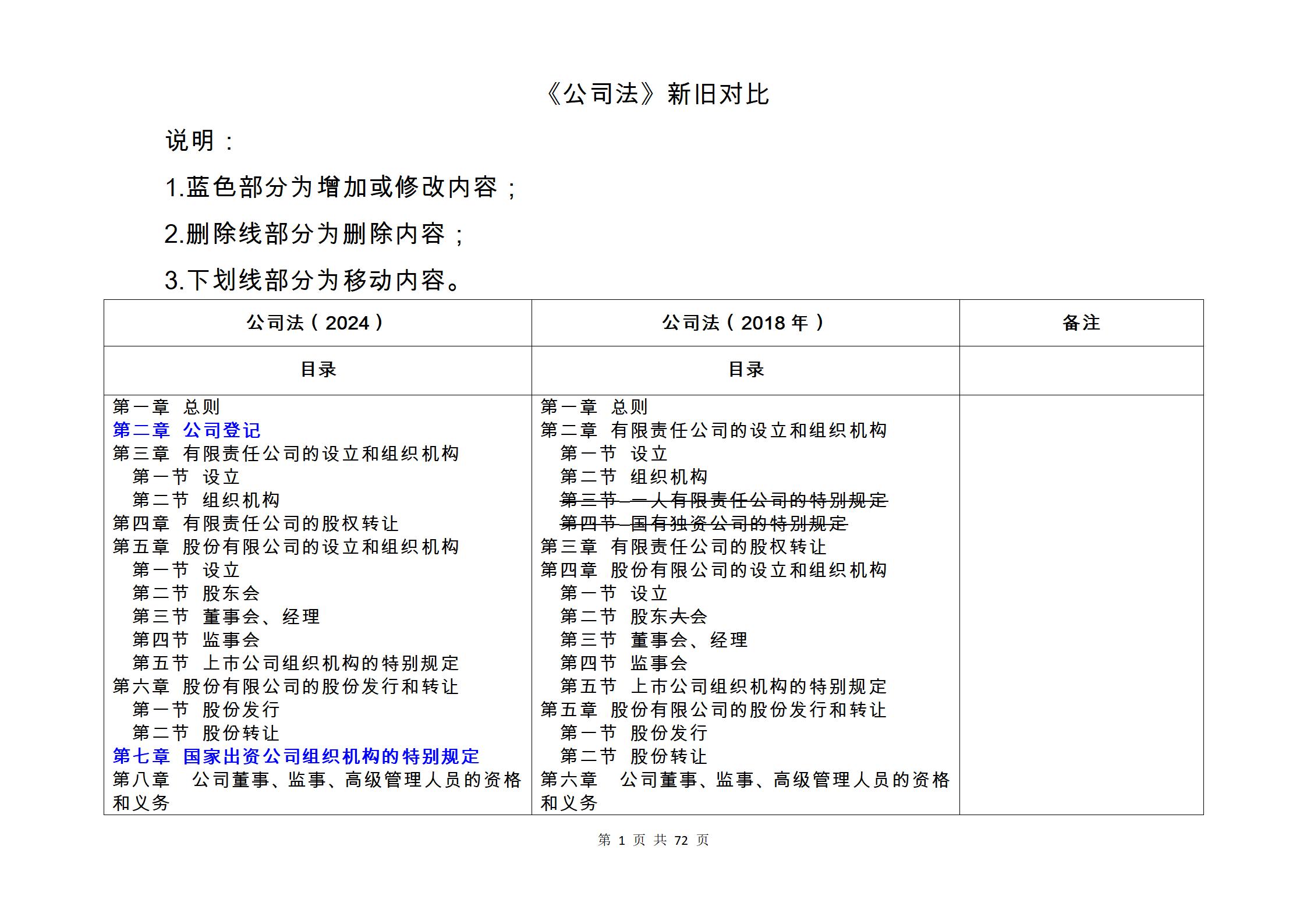Click struck-through 第三节 一人有限责任公司的特别规定
The height and width of the screenshot is (924, 1307).
[724, 500]
